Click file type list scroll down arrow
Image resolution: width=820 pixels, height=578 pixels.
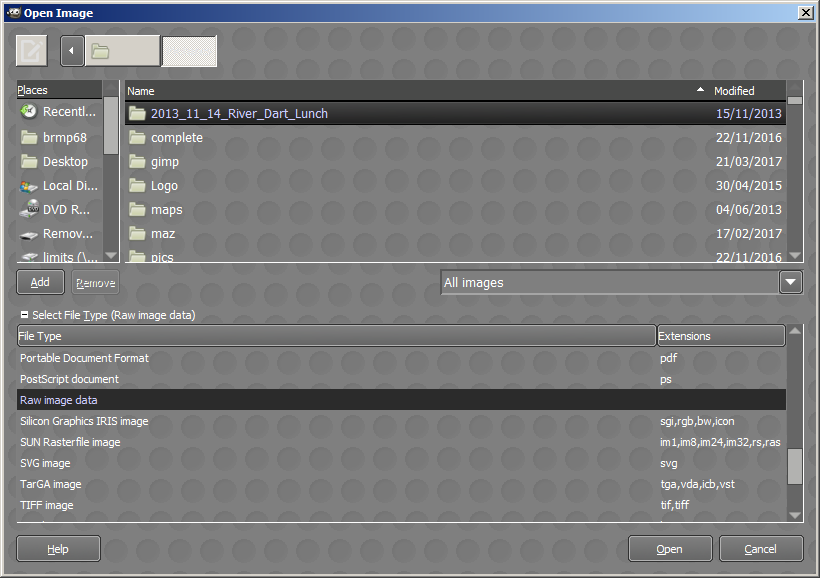[795, 515]
